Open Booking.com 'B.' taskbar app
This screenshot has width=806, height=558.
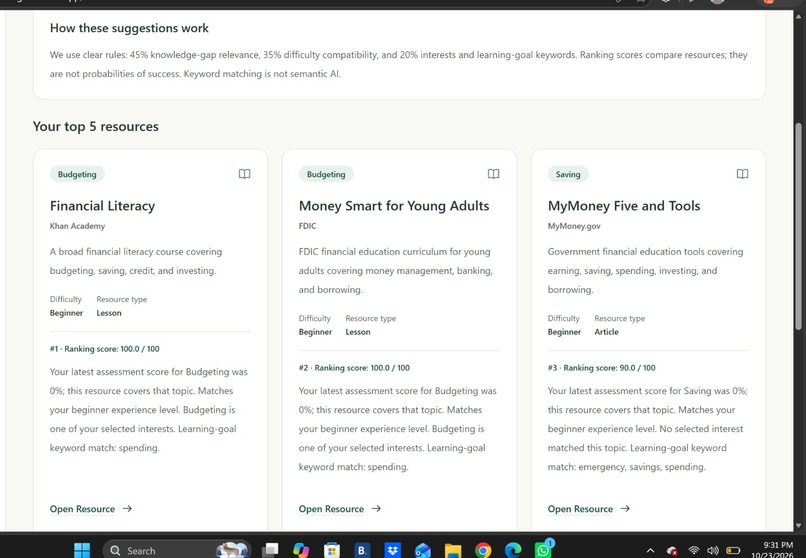[x=362, y=550]
